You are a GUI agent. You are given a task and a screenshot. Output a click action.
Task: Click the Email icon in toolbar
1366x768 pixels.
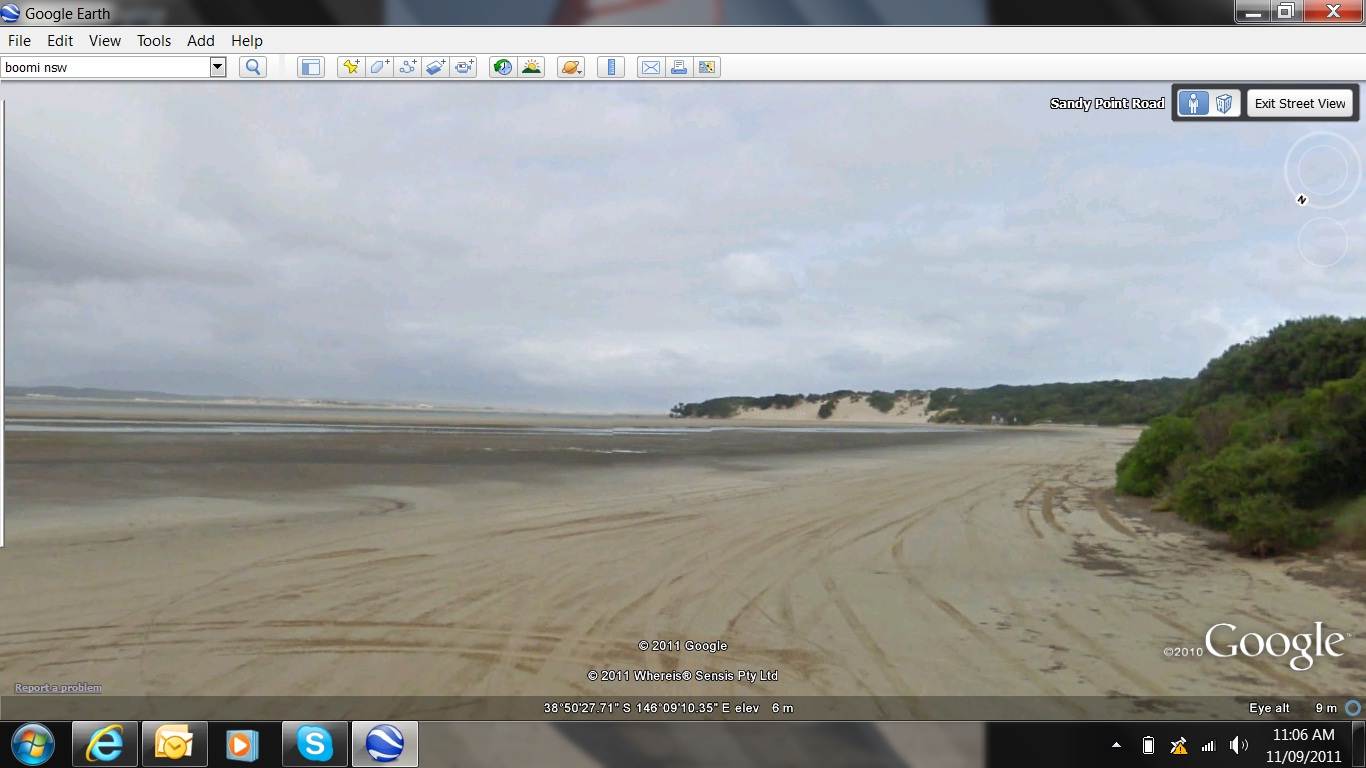[651, 67]
